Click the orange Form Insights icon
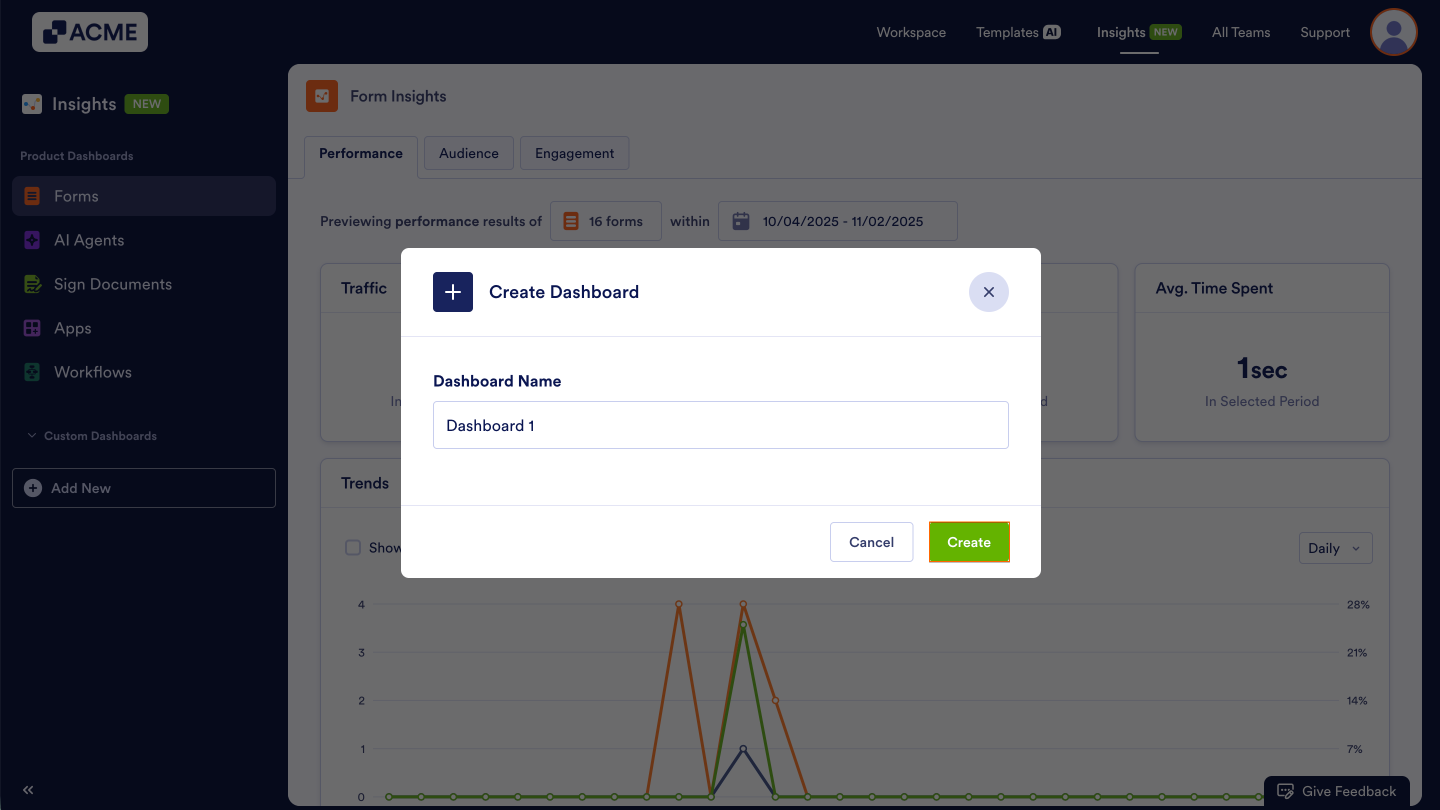 tap(322, 96)
